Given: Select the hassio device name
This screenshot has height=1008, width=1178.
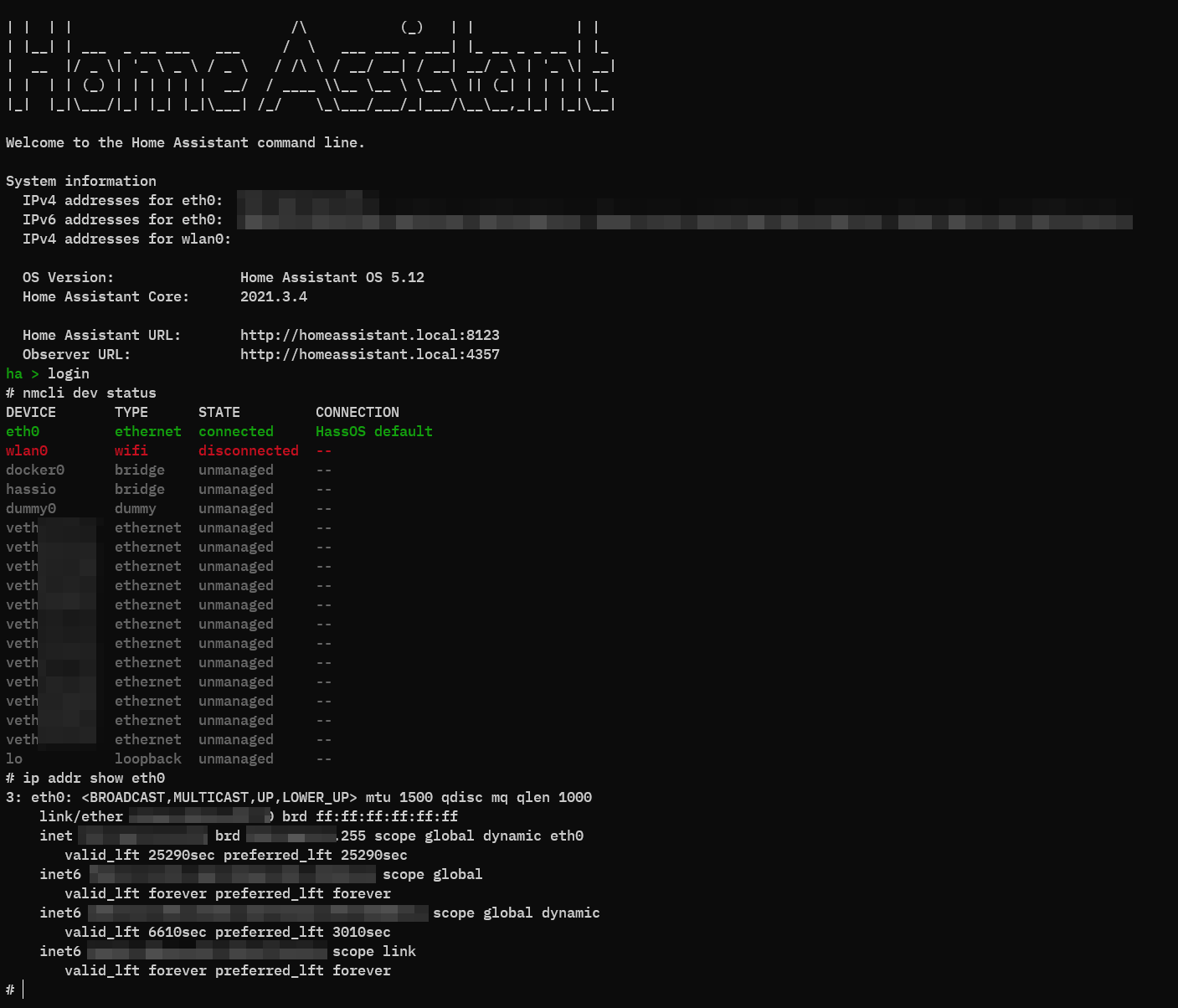Looking at the screenshot, I should (x=31, y=489).
